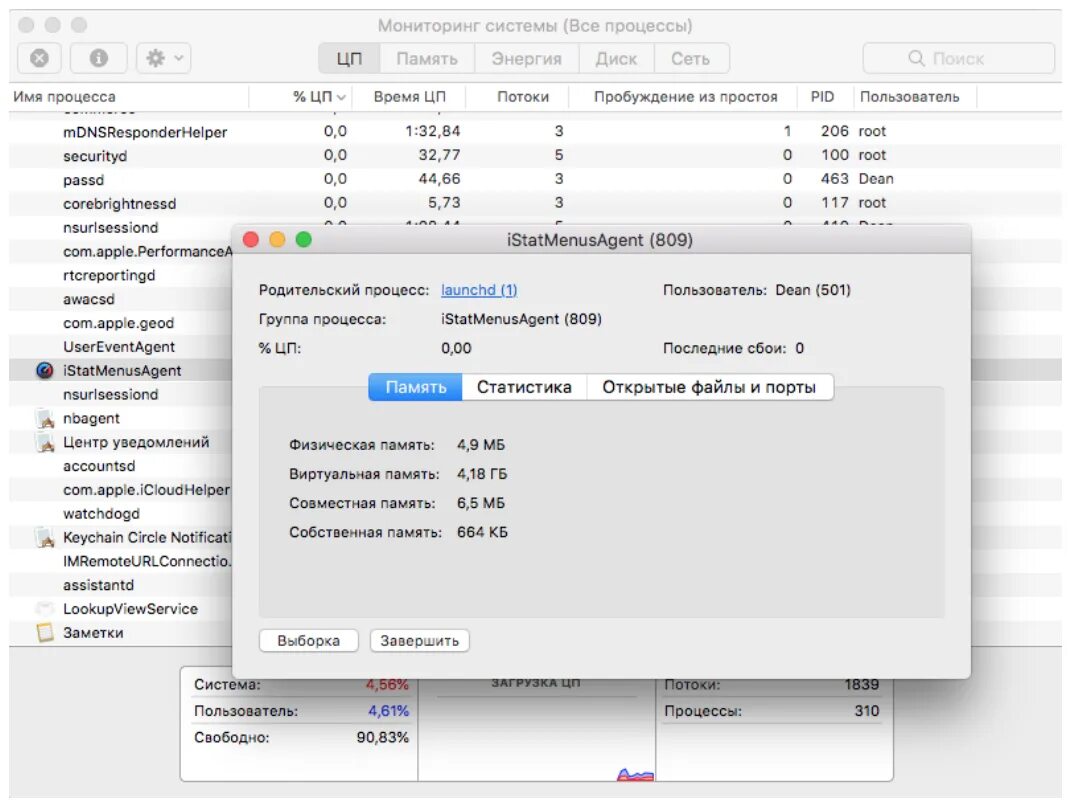Select the com.apple.PerformanceA process

(147, 251)
